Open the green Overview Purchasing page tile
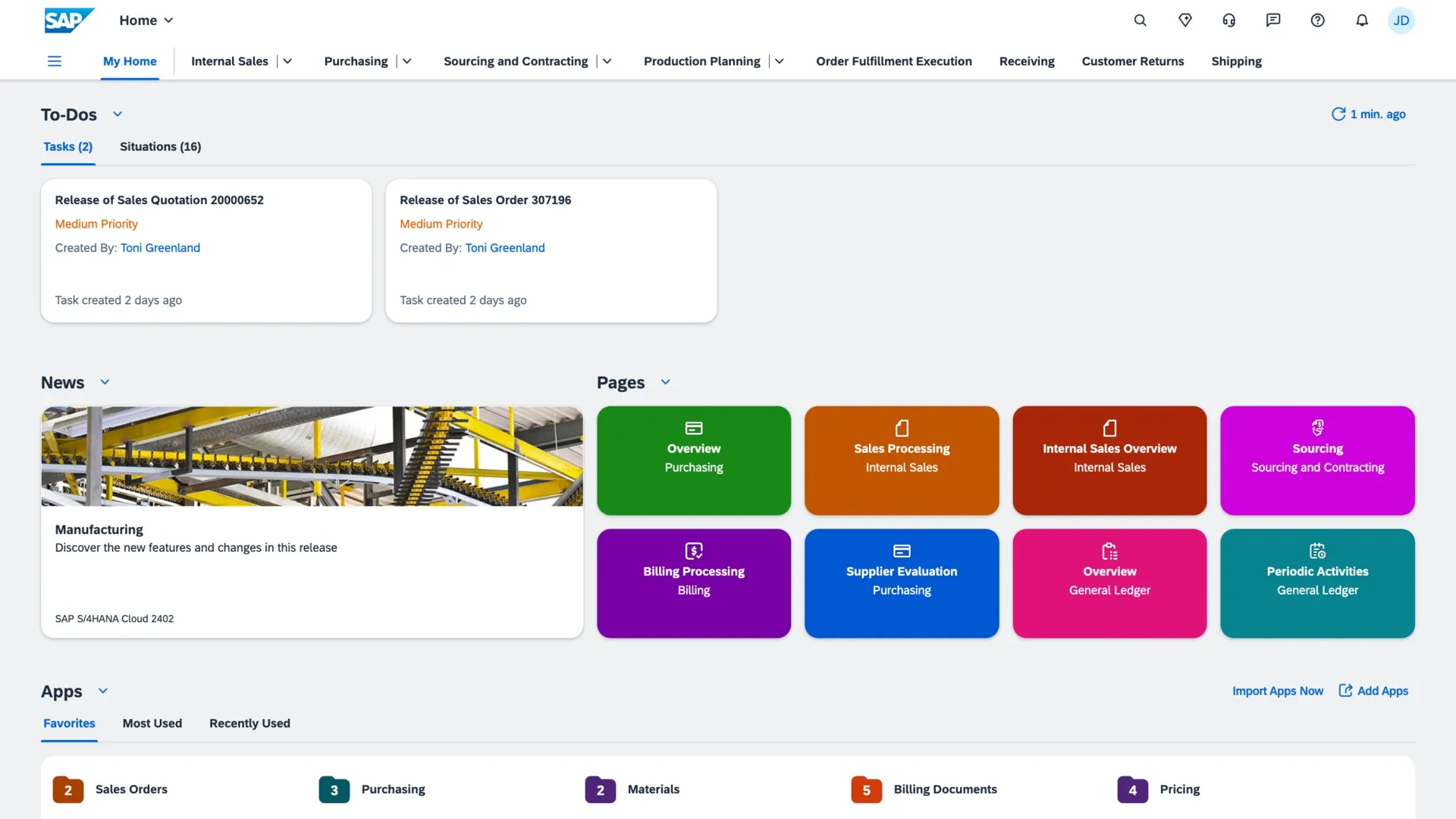 coord(693,460)
